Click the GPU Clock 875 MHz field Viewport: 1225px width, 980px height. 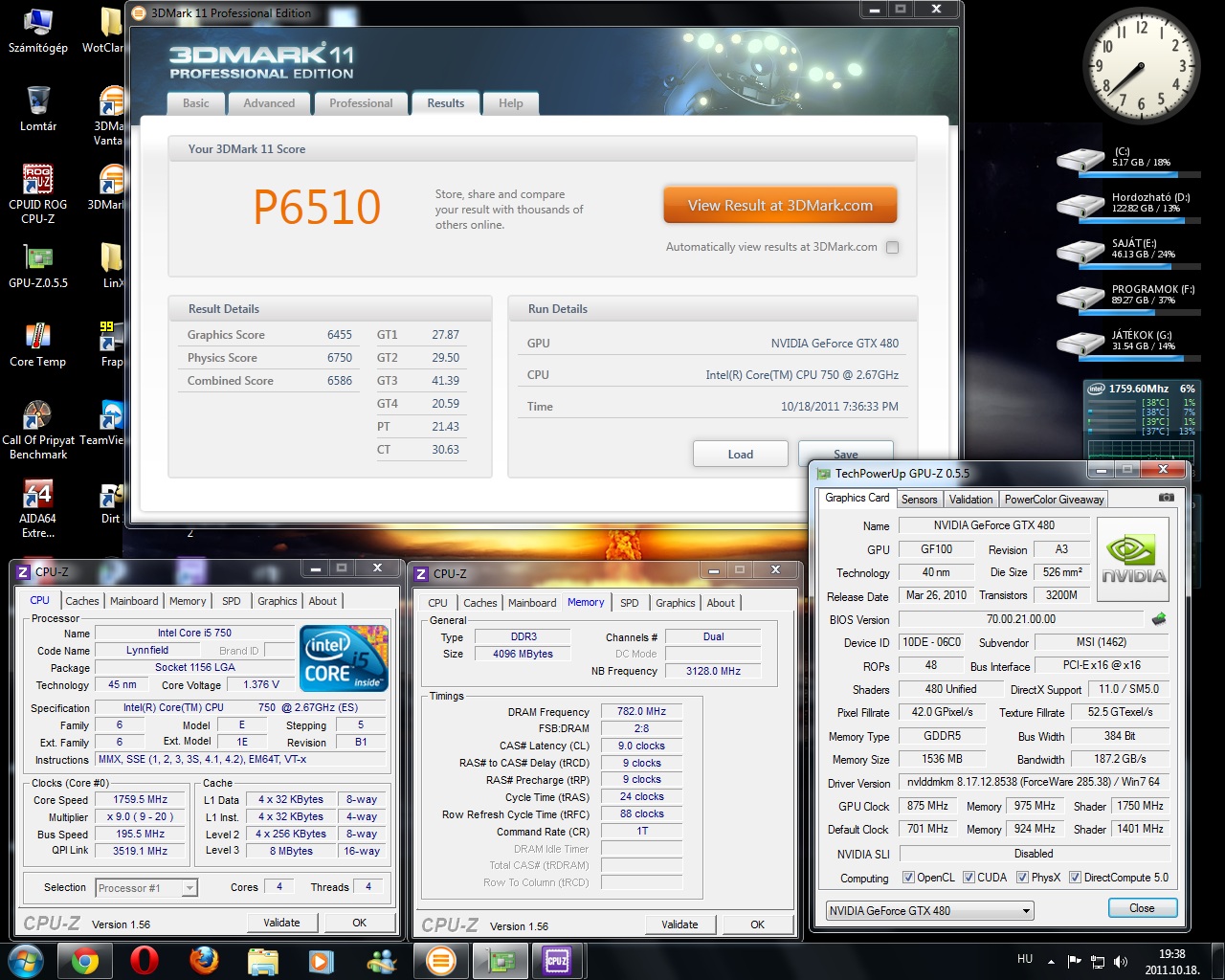927,806
